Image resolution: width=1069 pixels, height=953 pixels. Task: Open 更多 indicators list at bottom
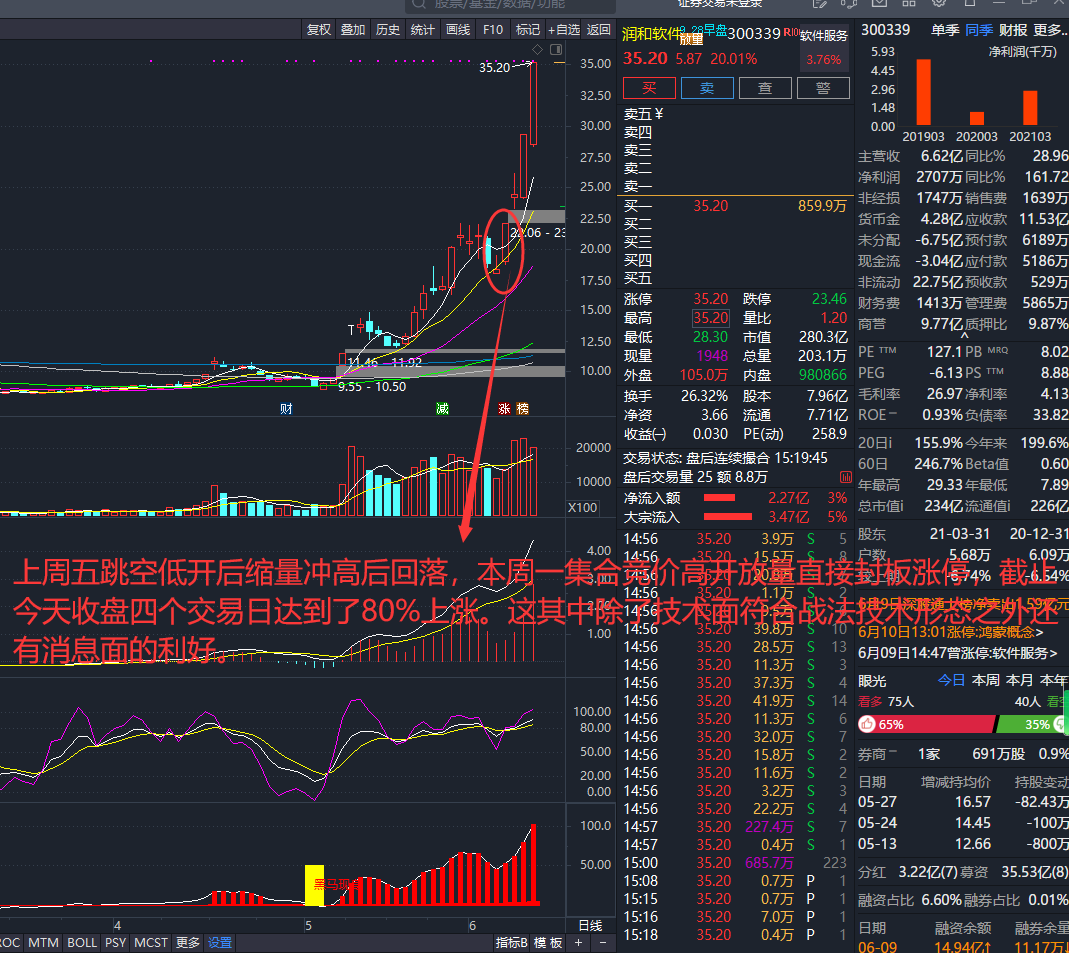point(187,943)
